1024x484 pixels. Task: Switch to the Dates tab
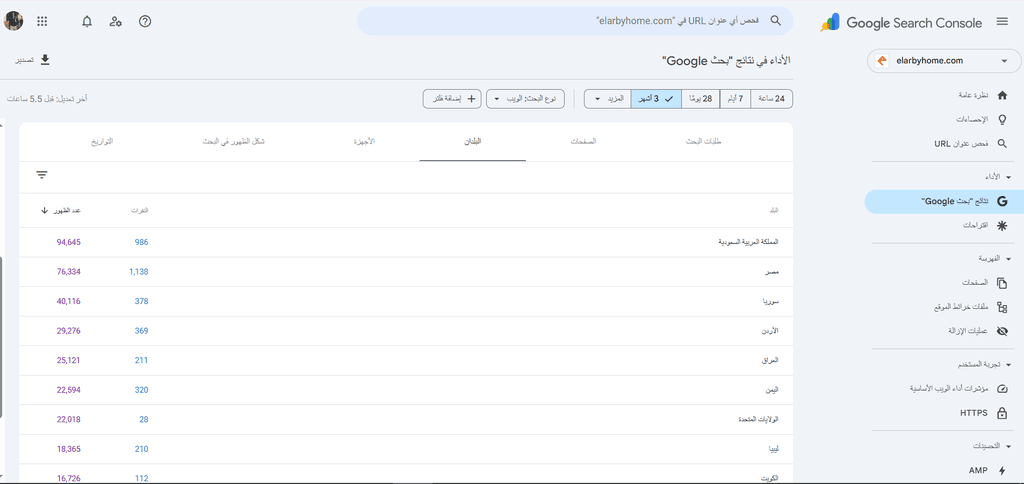101,142
